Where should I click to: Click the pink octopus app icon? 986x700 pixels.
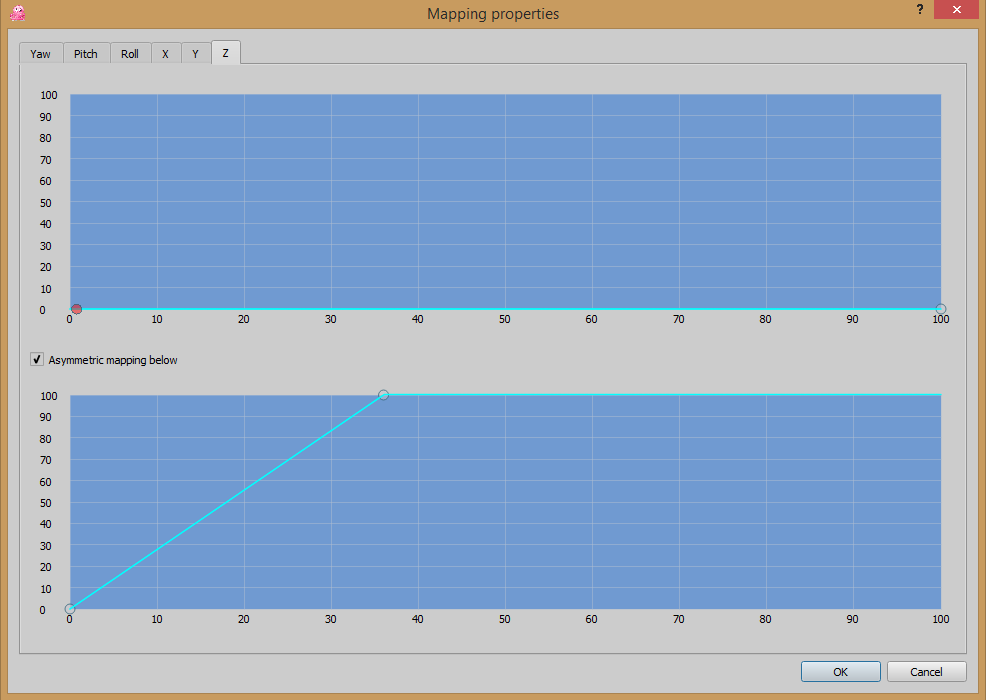tap(18, 13)
